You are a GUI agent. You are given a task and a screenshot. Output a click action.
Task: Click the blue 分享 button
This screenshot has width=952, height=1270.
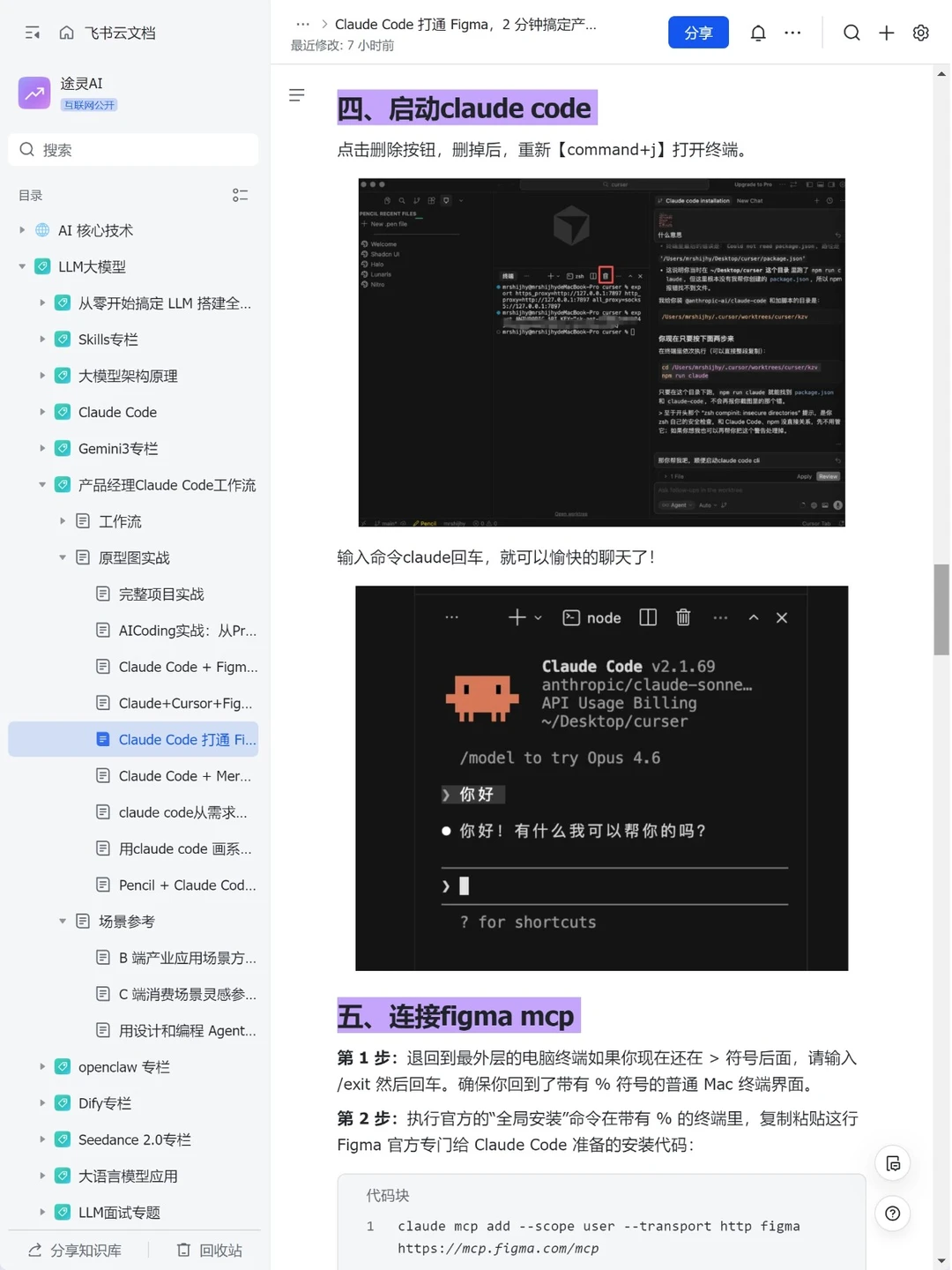(x=698, y=33)
